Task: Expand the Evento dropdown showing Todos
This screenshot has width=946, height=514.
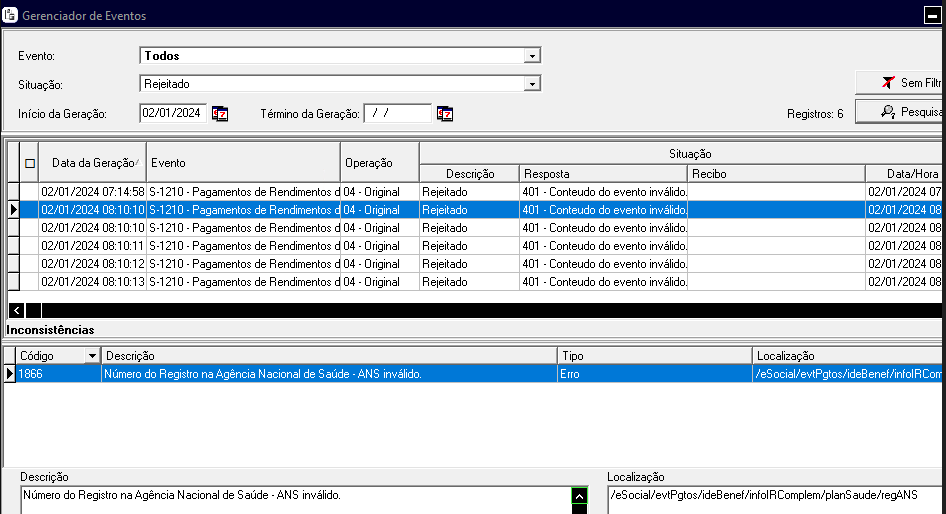Action: (532, 56)
